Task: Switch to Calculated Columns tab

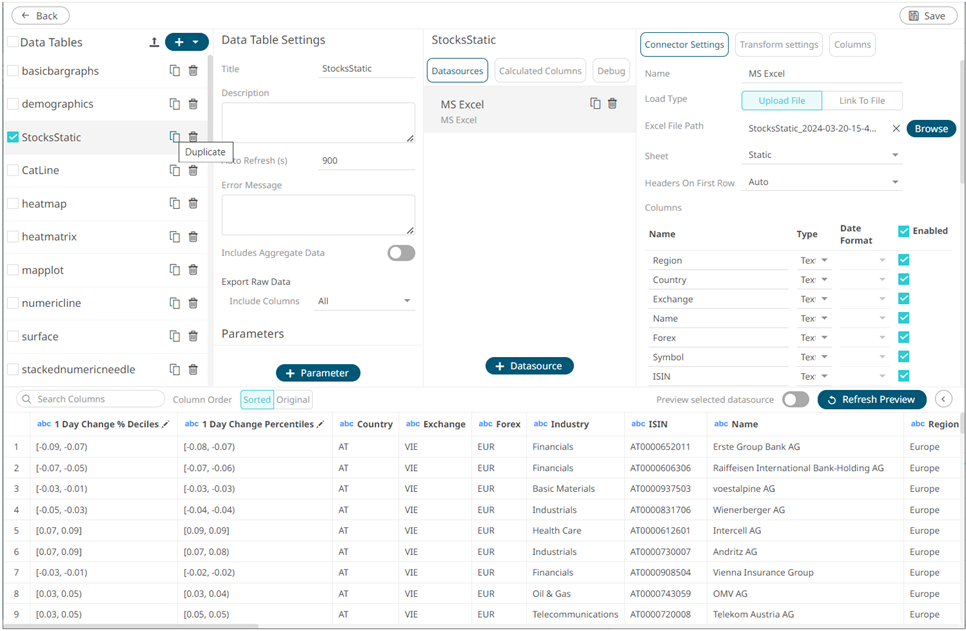Action: 540,71
